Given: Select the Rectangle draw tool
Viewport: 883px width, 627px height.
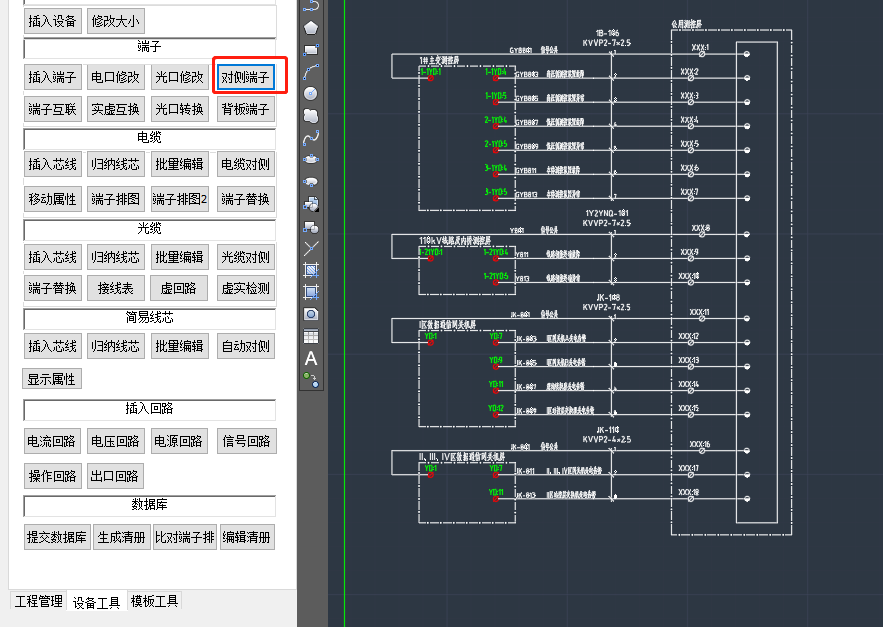Looking at the screenshot, I should click(311, 48).
